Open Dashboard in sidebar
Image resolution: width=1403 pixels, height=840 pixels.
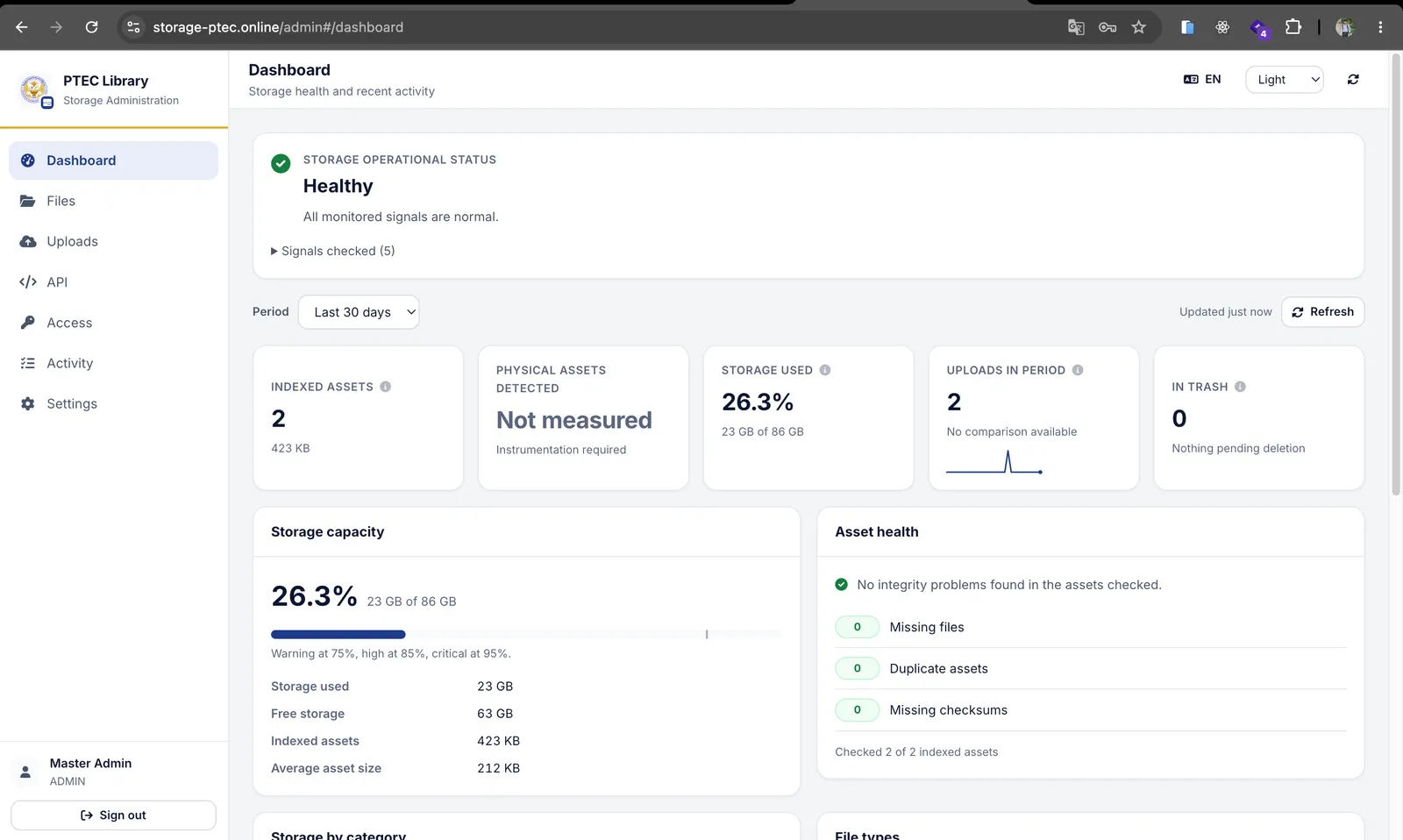[114, 160]
